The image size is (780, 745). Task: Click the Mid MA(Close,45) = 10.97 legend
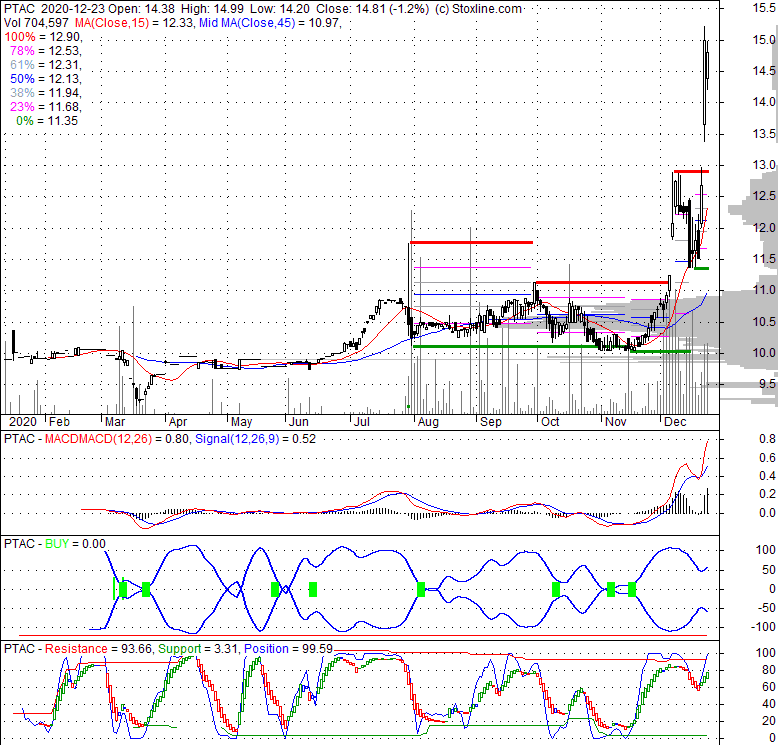[269, 22]
